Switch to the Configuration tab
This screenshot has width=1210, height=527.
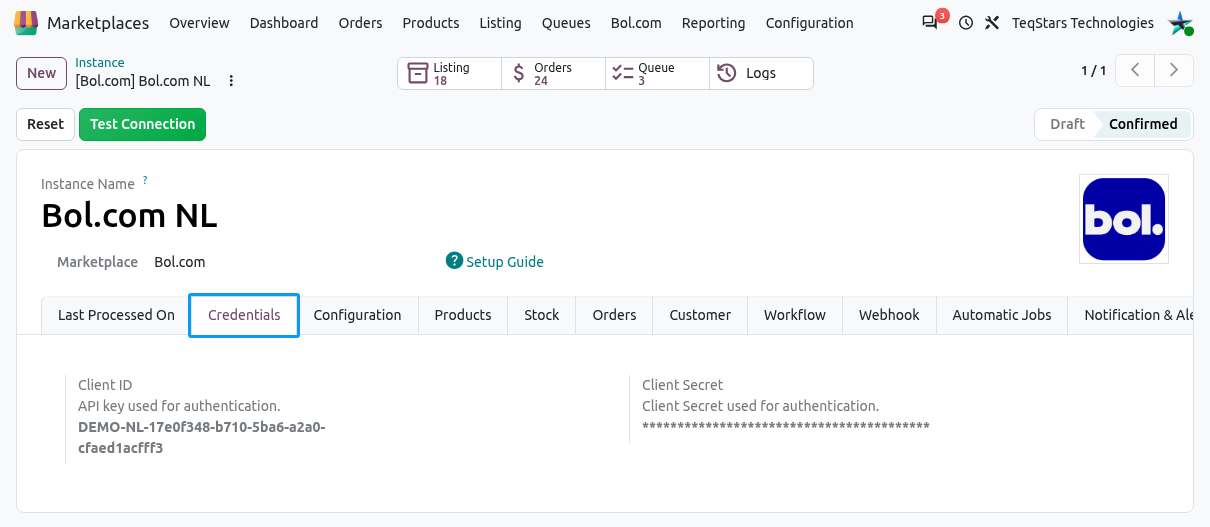pos(357,315)
